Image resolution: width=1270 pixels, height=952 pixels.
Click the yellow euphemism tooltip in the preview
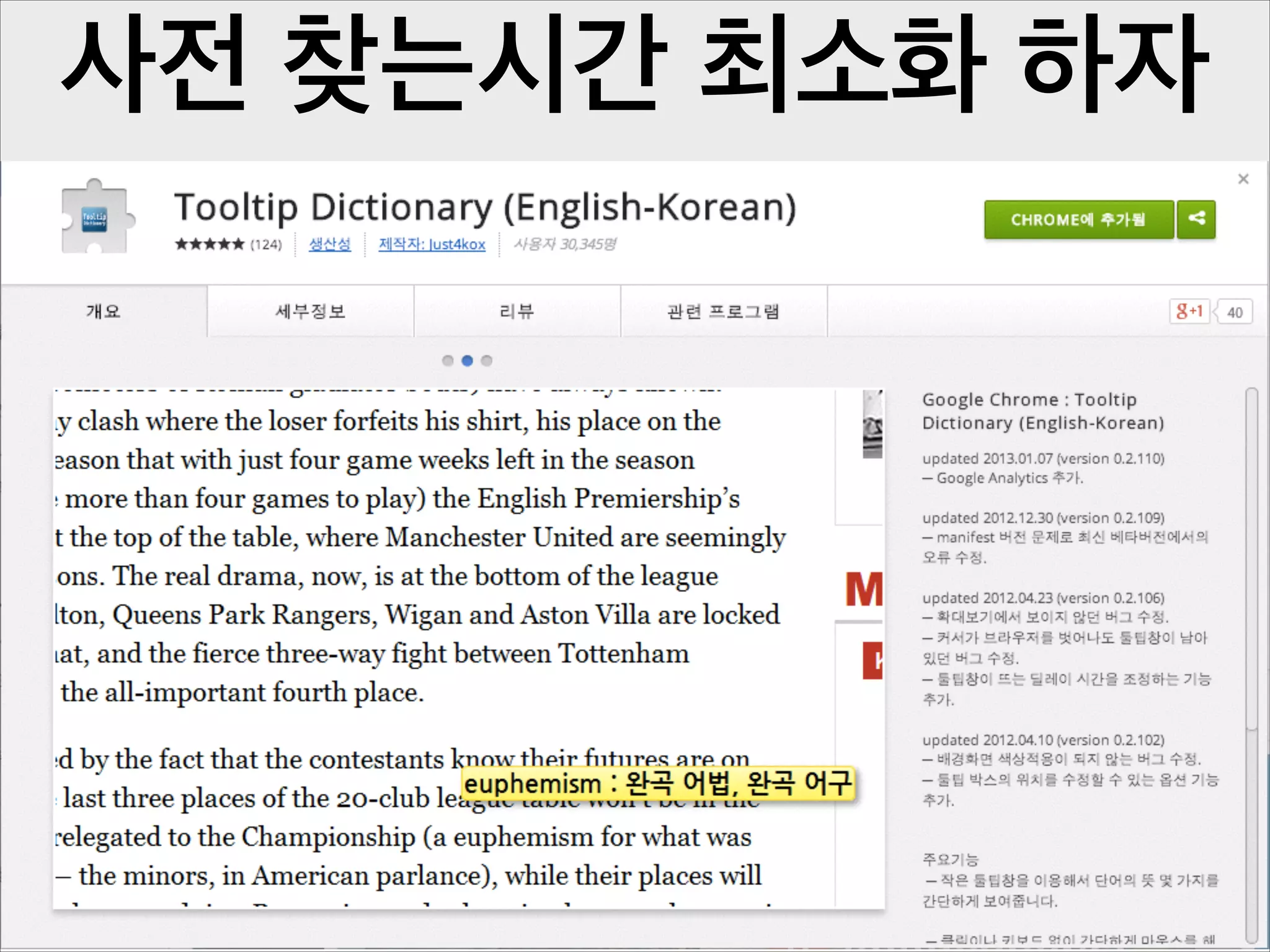(x=658, y=783)
